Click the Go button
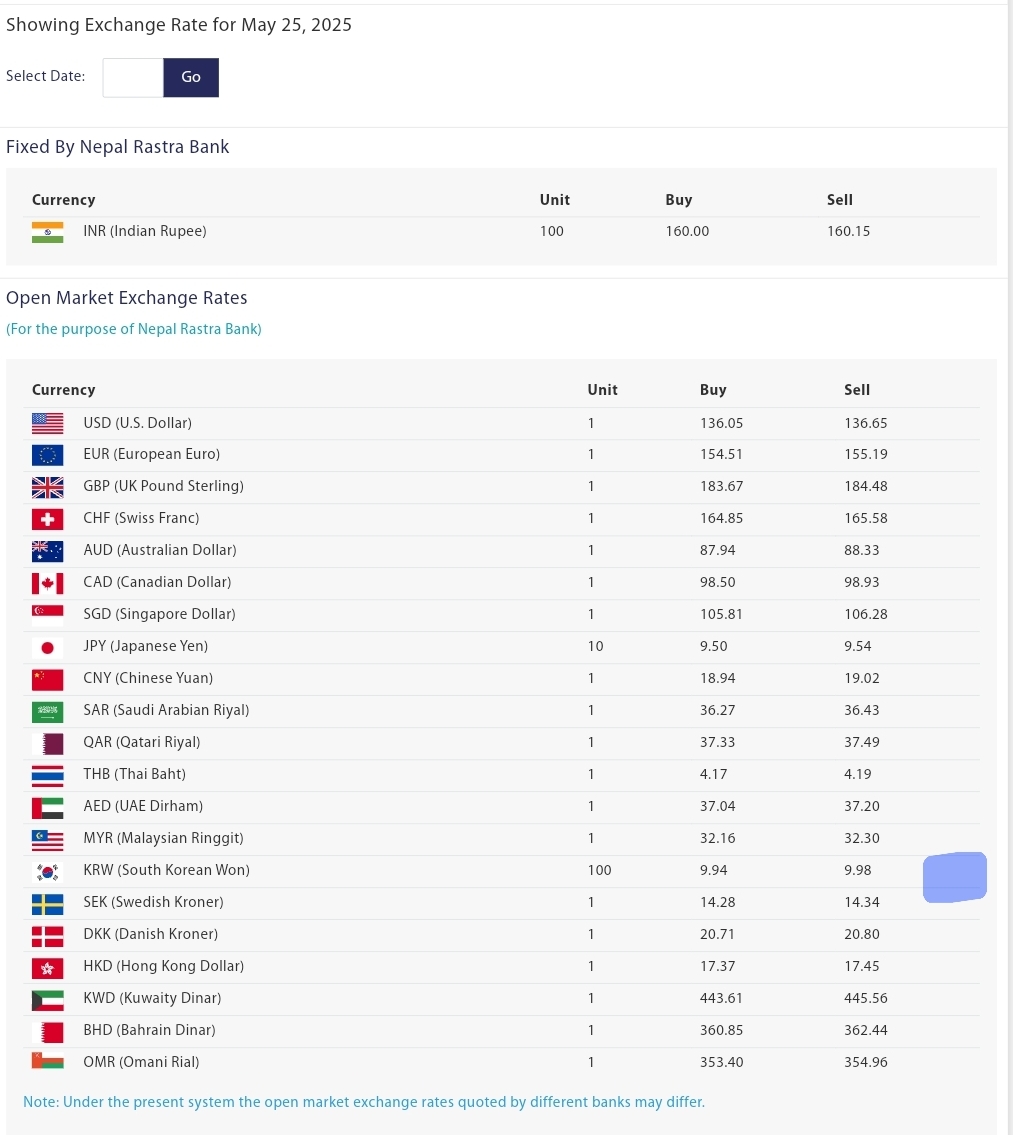 coord(190,77)
